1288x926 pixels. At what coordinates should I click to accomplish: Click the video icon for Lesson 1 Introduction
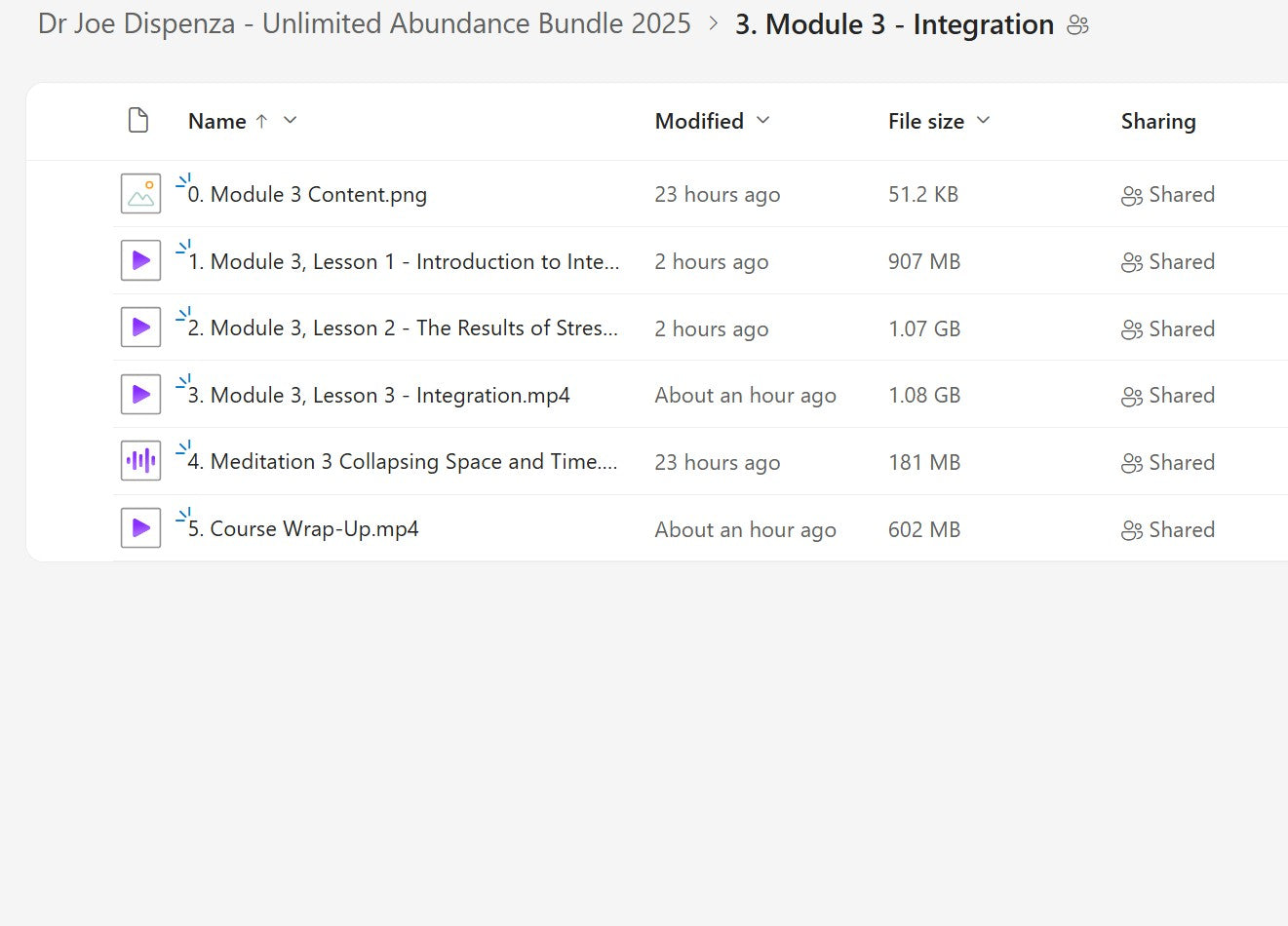[x=140, y=261]
